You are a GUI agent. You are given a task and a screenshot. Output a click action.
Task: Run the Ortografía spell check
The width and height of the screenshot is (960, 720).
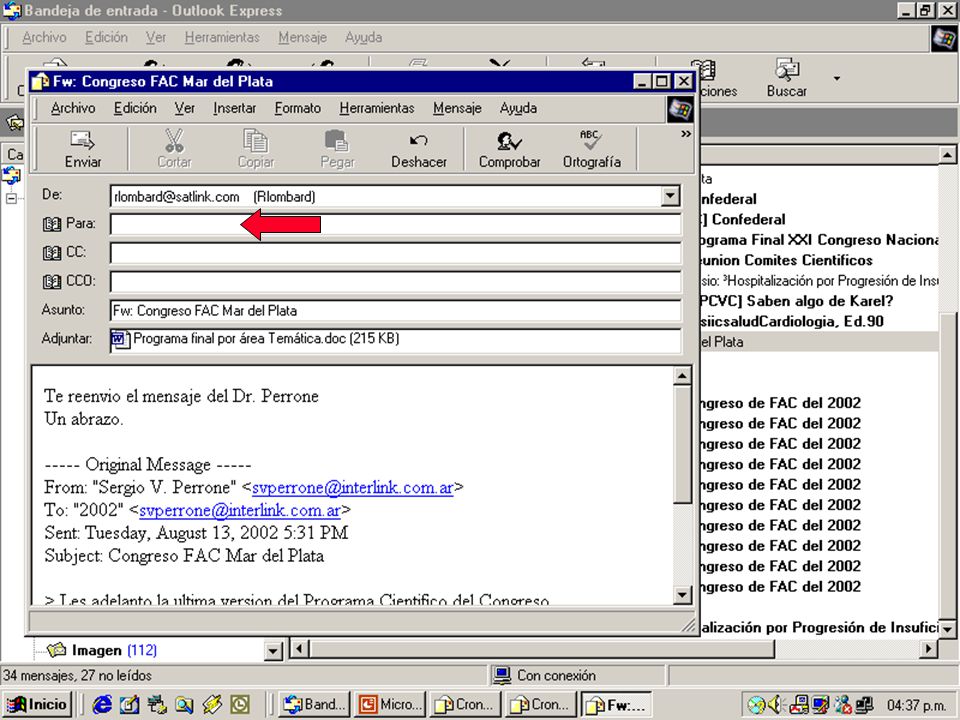coord(591,149)
